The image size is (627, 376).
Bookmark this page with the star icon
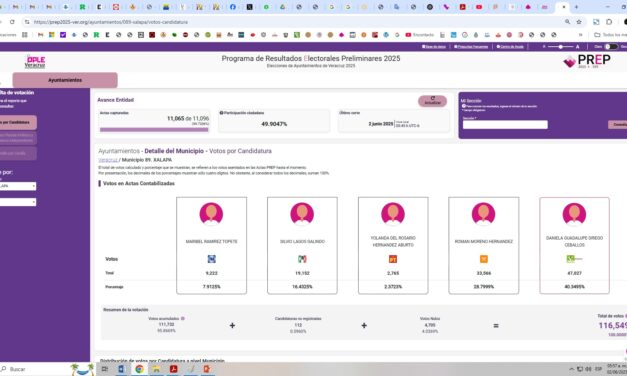click(x=579, y=22)
